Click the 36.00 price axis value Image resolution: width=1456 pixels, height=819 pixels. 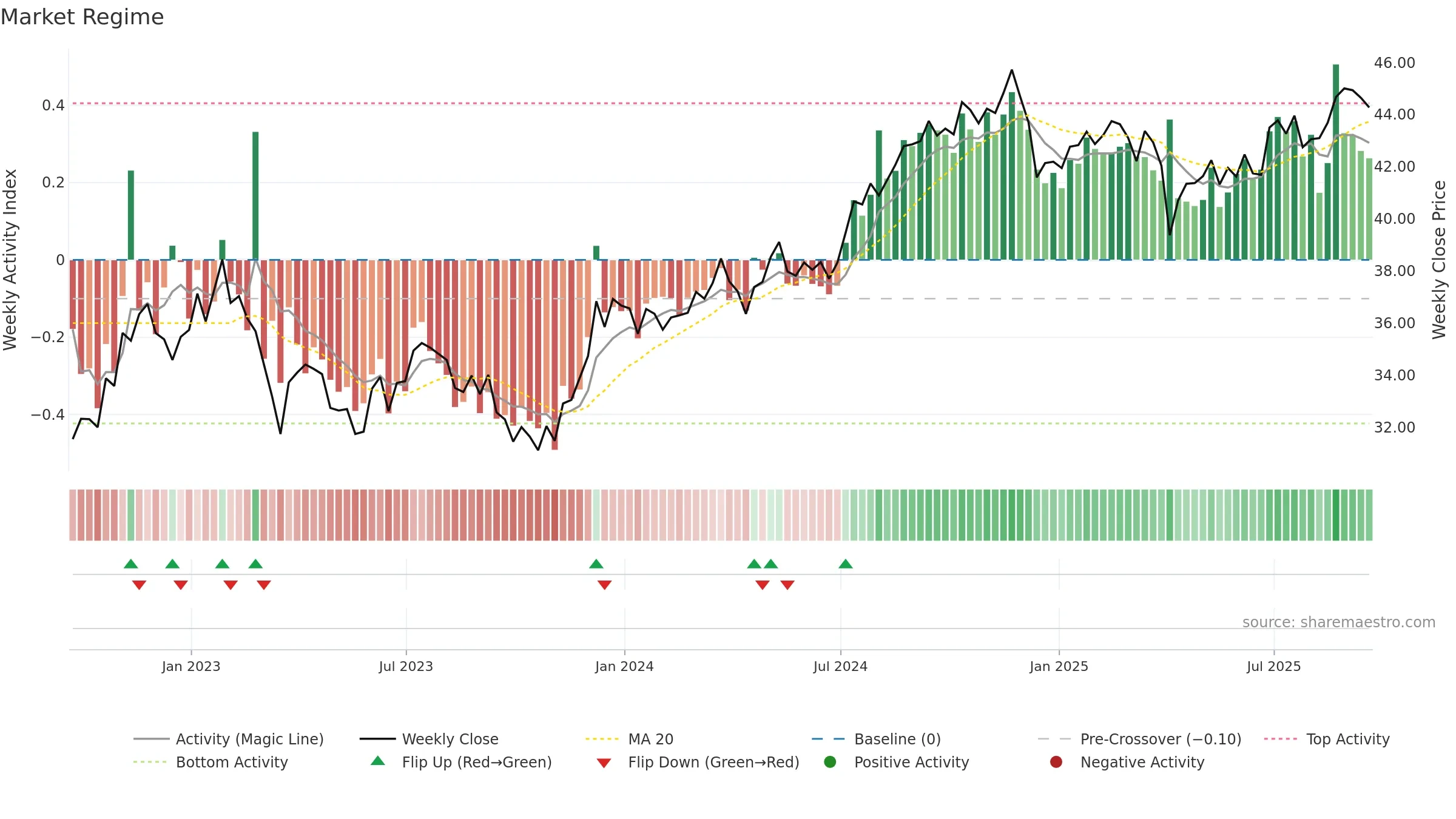tap(1394, 323)
